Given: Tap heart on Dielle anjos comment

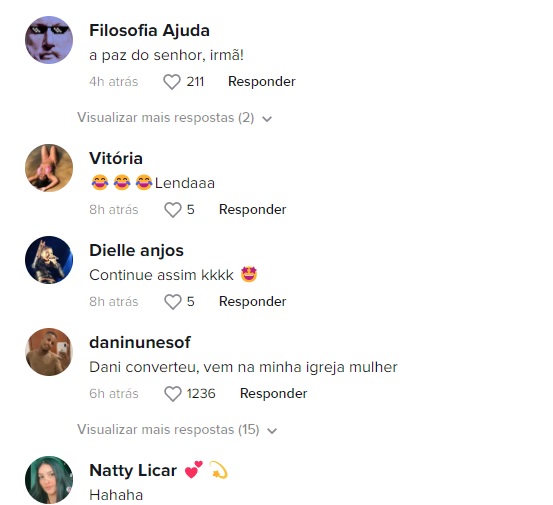Looking at the screenshot, I should click(x=173, y=302).
